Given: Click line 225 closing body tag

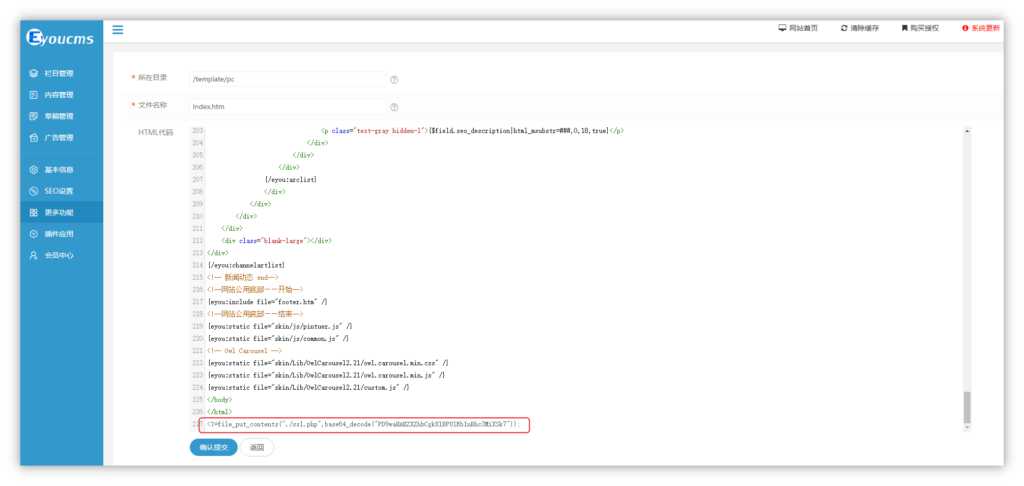Looking at the screenshot, I should (219, 399).
